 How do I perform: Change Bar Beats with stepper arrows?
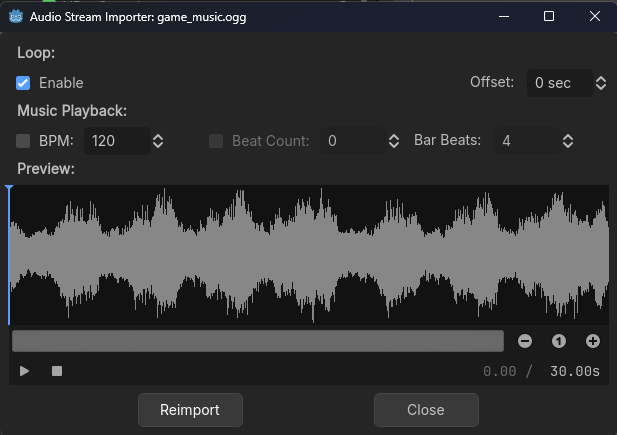pos(568,141)
